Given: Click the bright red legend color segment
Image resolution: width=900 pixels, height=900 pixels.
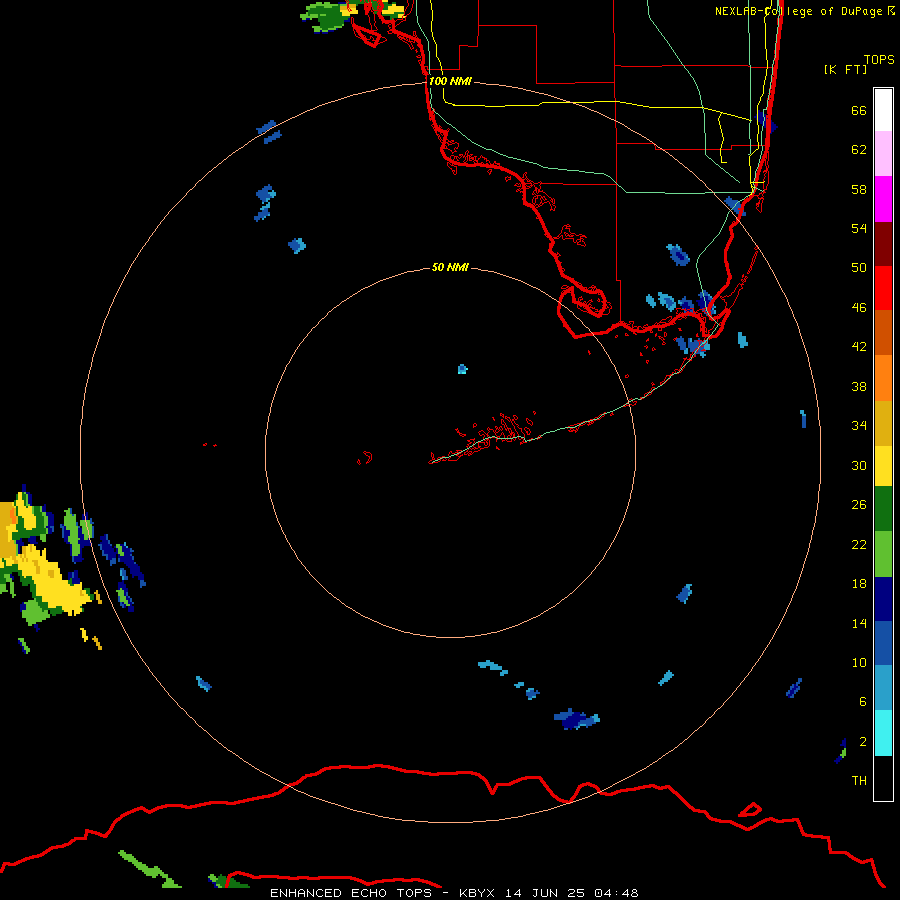Looking at the screenshot, I should coord(883,288).
